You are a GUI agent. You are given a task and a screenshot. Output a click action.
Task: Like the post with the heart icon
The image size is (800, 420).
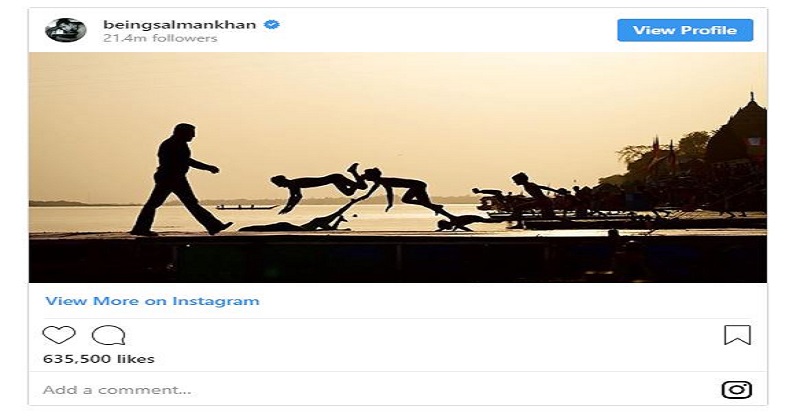click(x=59, y=335)
